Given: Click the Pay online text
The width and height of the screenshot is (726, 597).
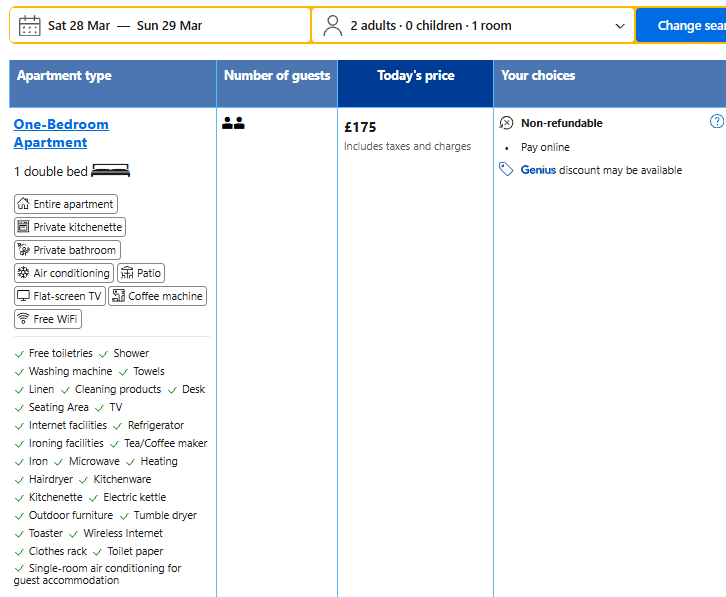Looking at the screenshot, I should coord(545,147).
